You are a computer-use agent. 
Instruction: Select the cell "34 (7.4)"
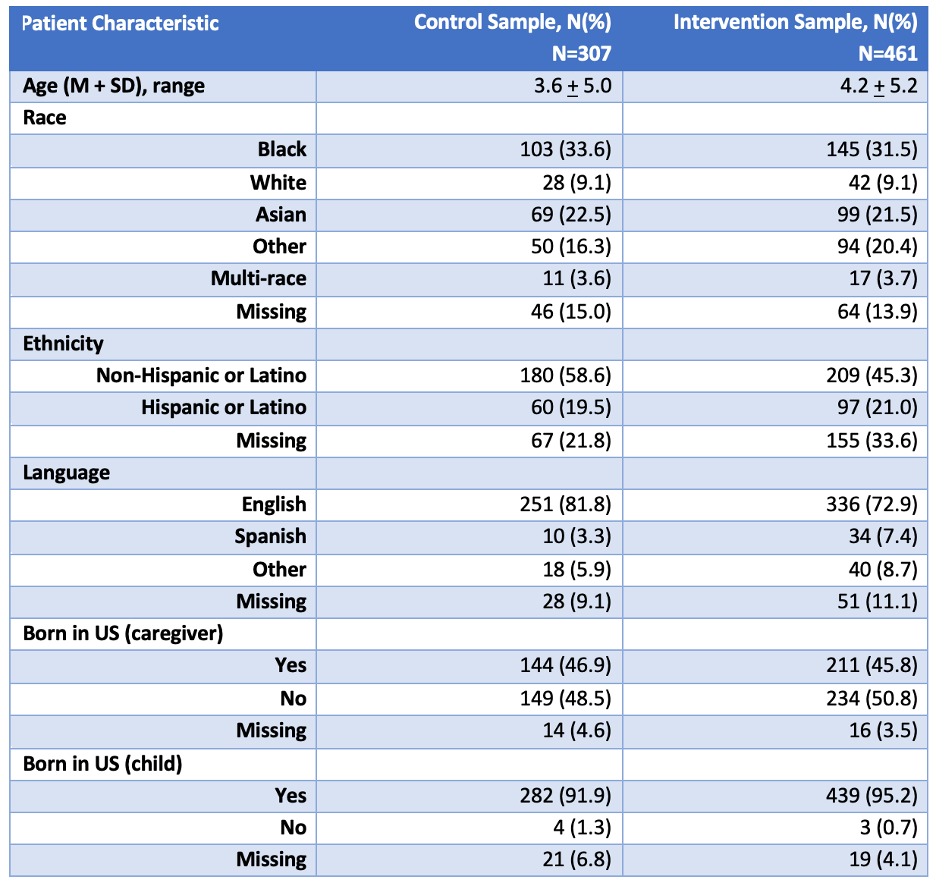[x=883, y=537]
